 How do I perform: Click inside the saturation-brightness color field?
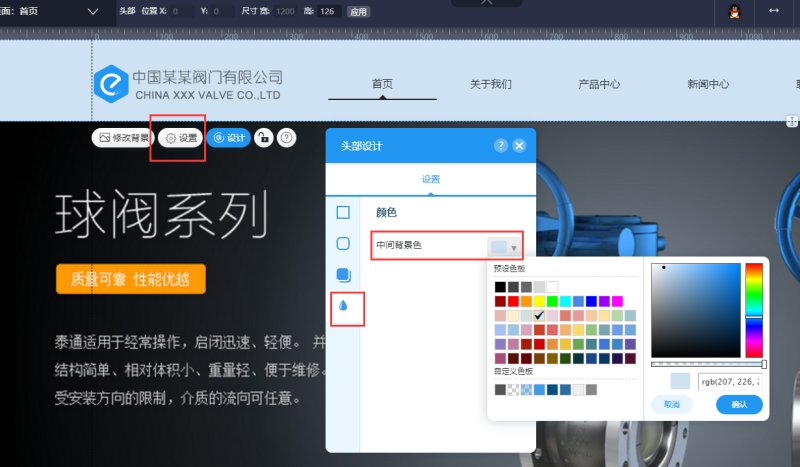(x=696, y=310)
